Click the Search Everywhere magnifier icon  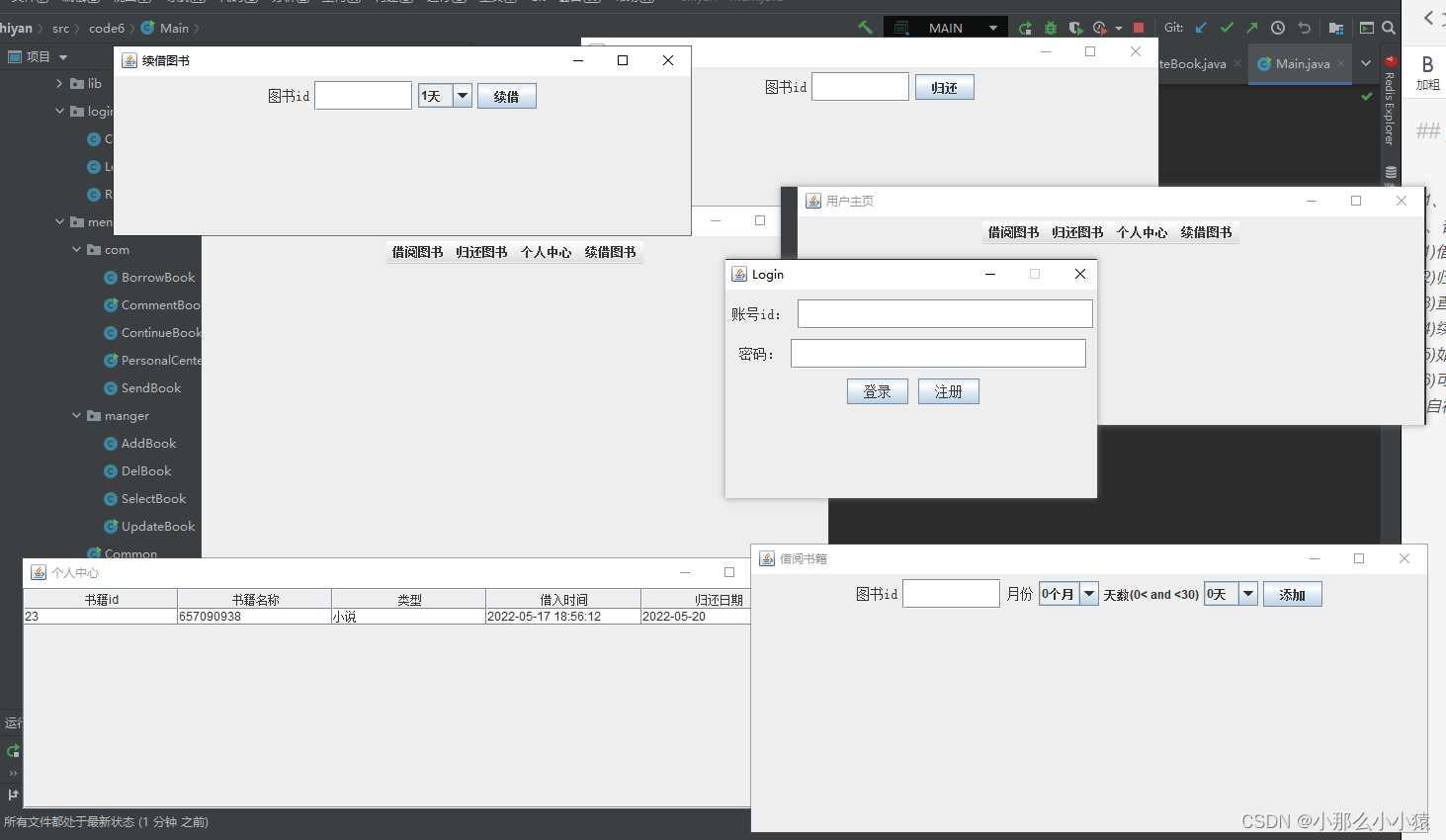pyautogui.click(x=1389, y=28)
